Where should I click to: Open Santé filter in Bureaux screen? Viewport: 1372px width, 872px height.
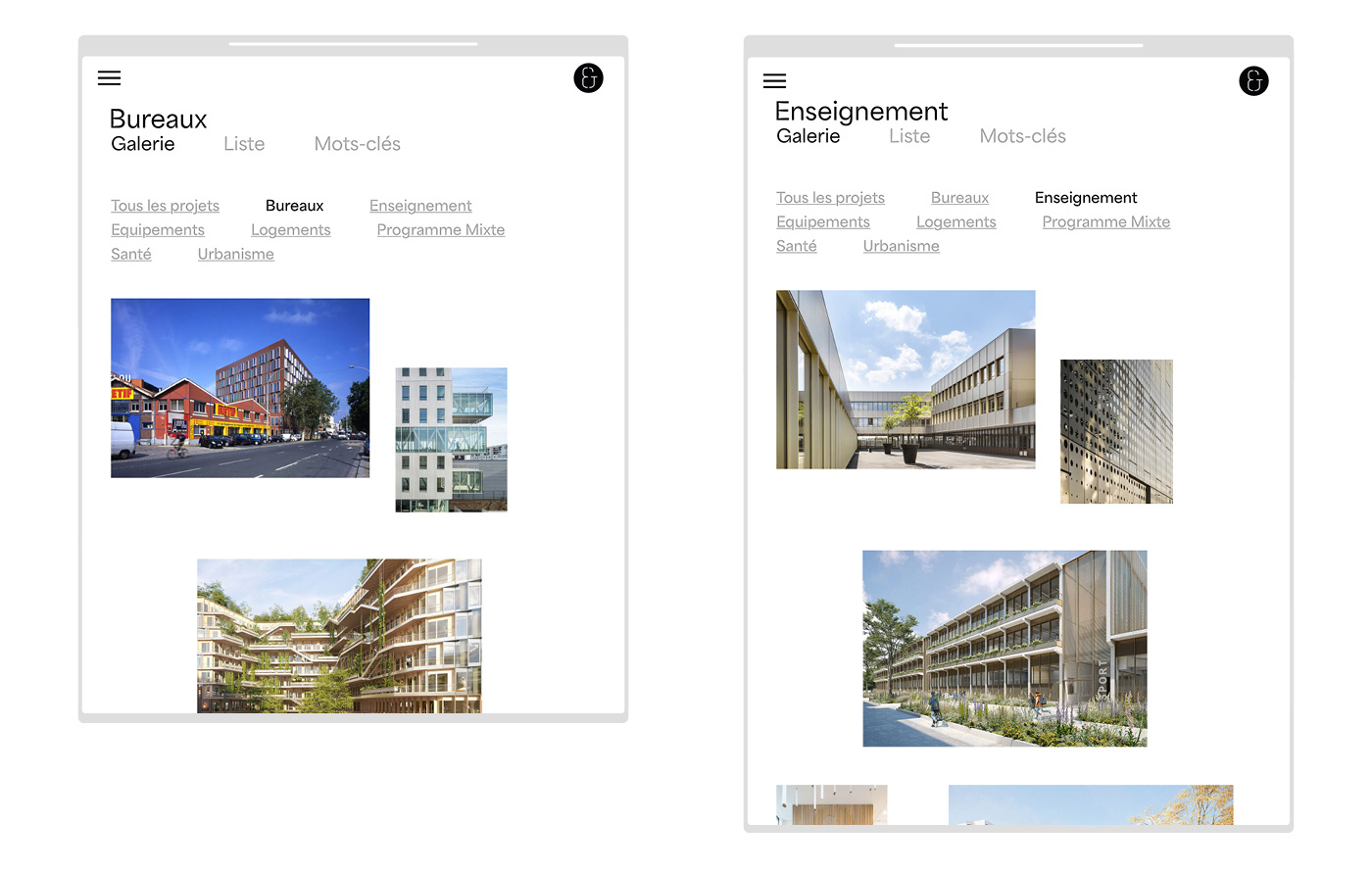131,254
